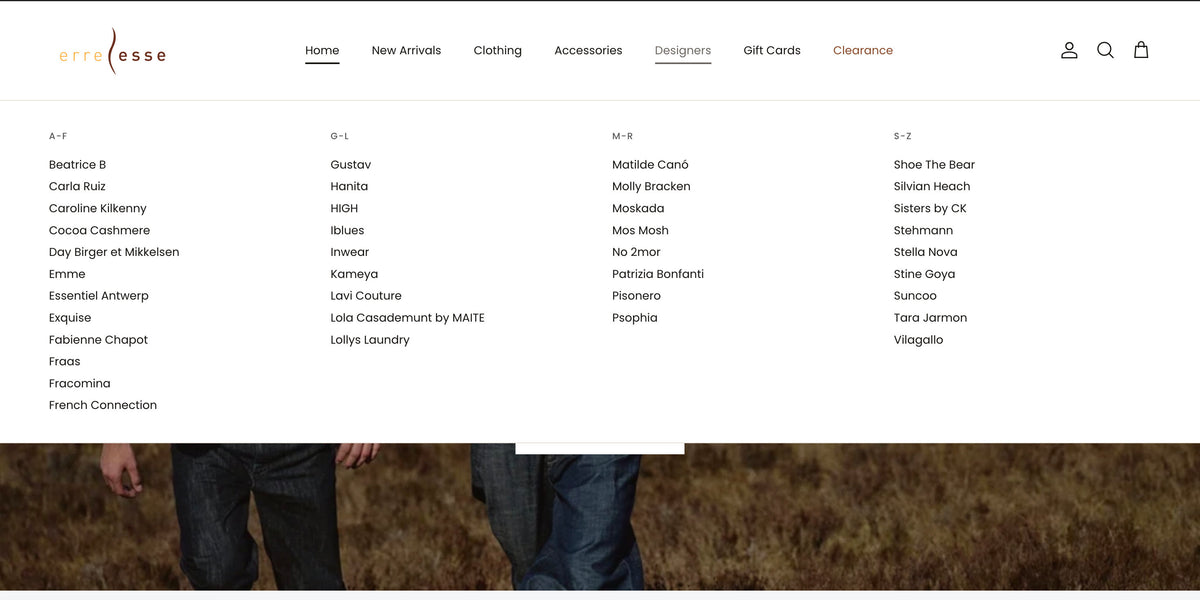View the Moskada collection
Image resolution: width=1200 pixels, height=600 pixels.
[x=638, y=208]
